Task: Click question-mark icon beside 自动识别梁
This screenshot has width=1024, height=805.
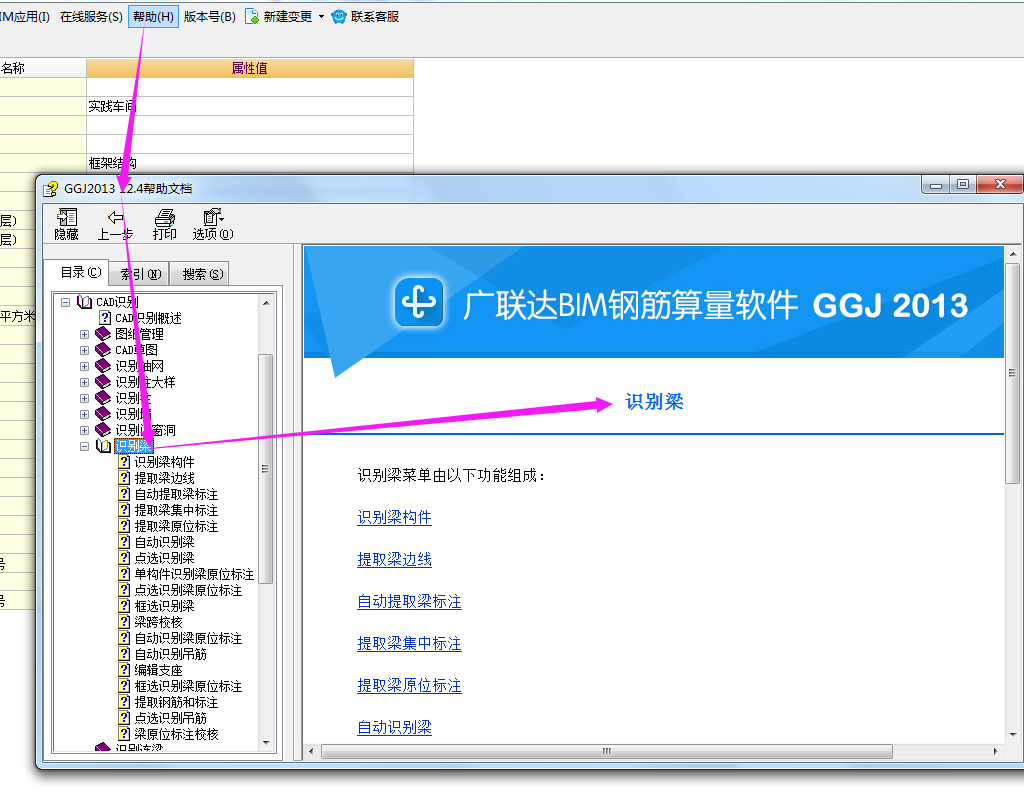Action: 124,542
